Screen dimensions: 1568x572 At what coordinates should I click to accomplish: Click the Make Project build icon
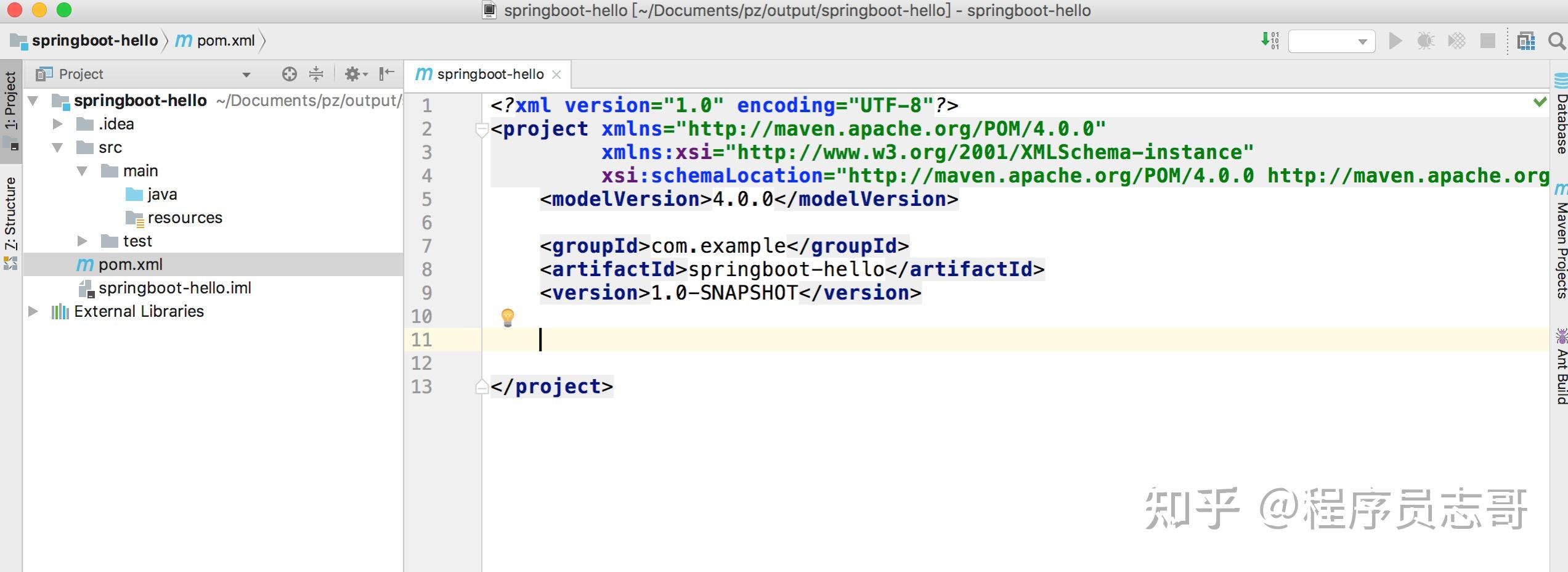click(x=1270, y=41)
